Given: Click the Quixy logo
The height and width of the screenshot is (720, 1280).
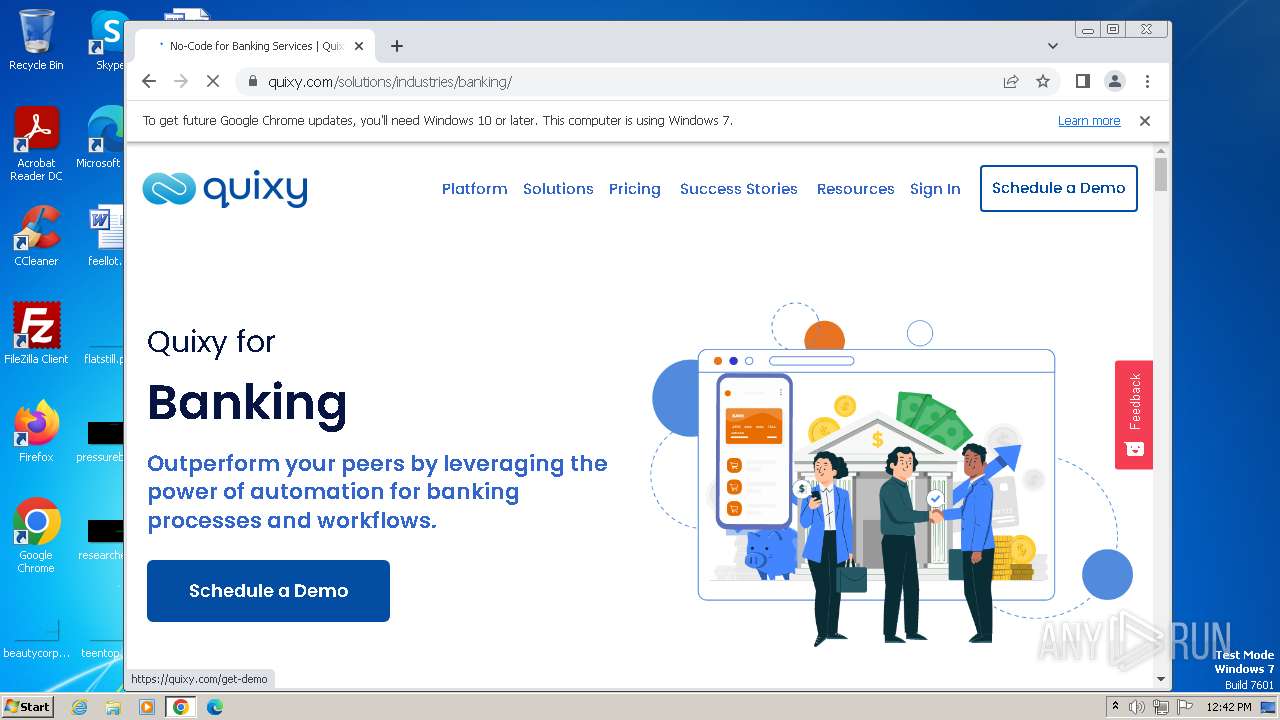Looking at the screenshot, I should 225,188.
